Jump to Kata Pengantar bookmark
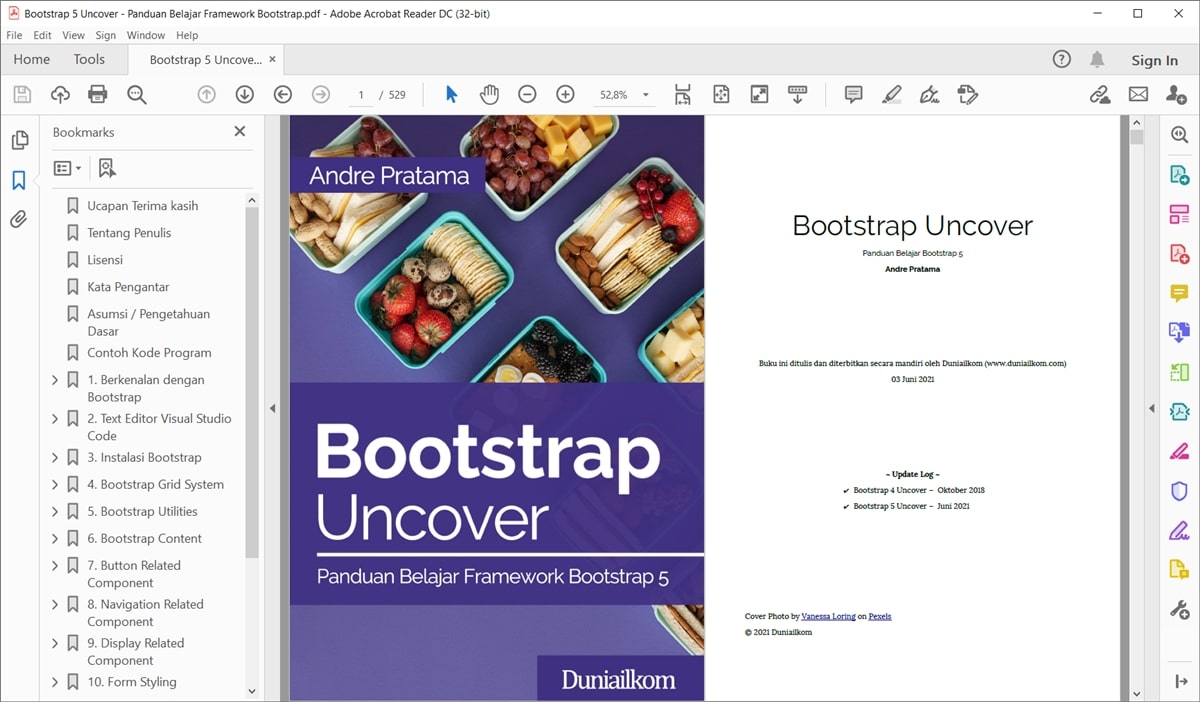 pos(128,287)
